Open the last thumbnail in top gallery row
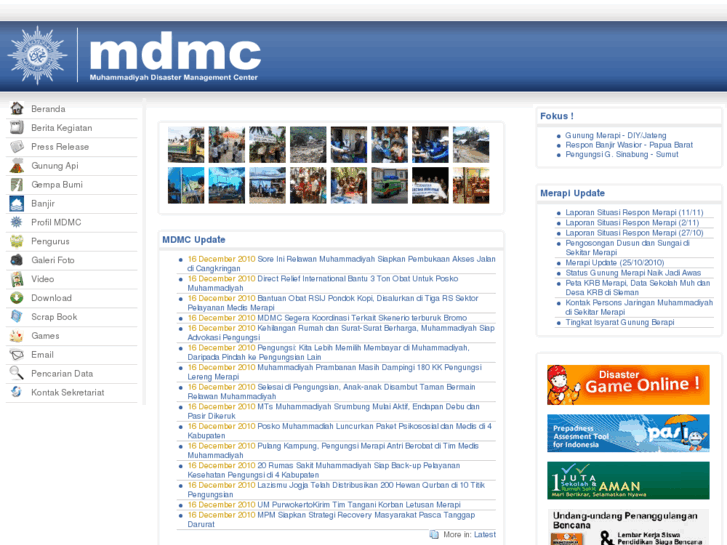Viewport: 727px width, 545px height. 471,145
